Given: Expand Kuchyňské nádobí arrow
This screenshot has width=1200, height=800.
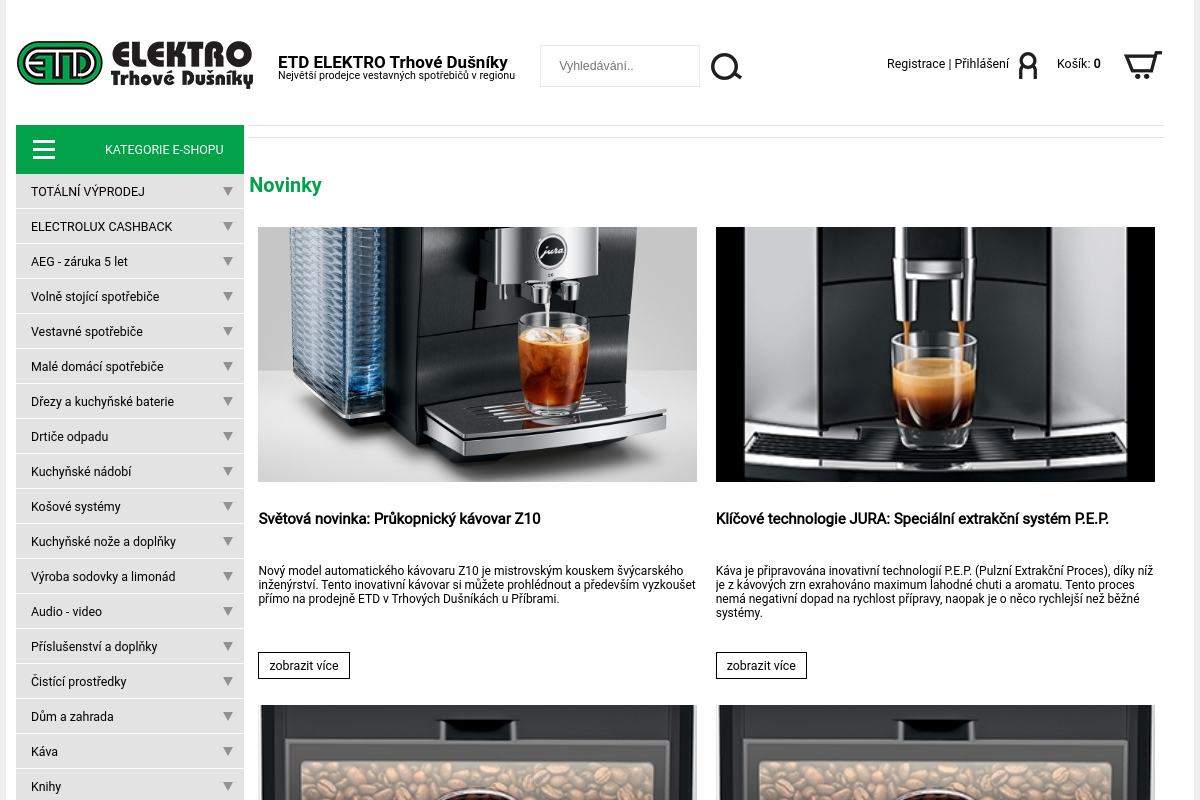Looking at the screenshot, I should (x=228, y=471).
